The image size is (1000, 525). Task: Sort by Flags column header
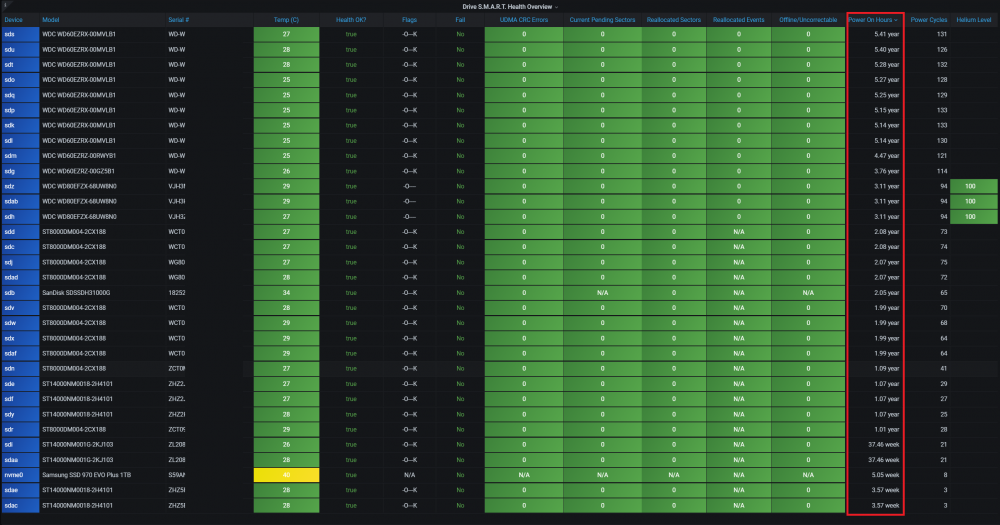pos(409,20)
